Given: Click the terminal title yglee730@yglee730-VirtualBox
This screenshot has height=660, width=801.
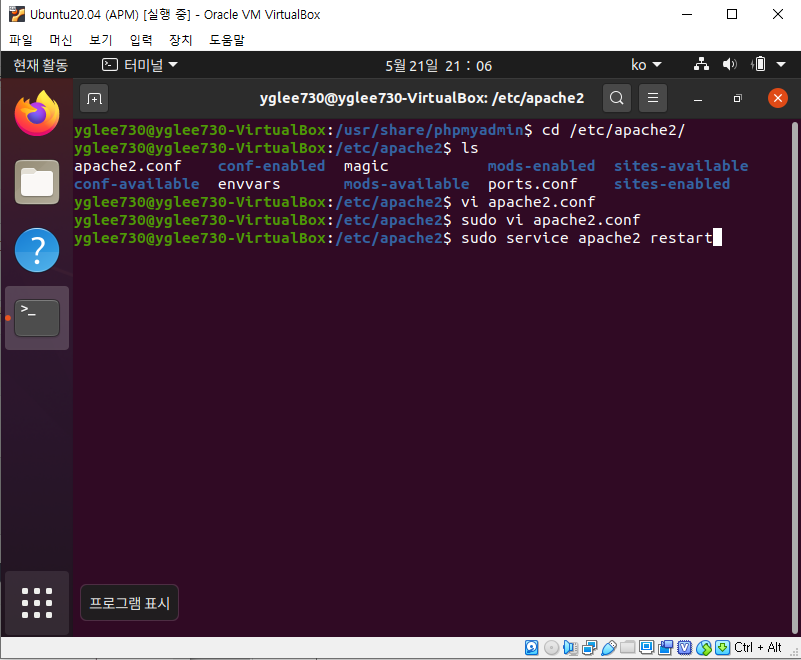Looking at the screenshot, I should point(421,98).
